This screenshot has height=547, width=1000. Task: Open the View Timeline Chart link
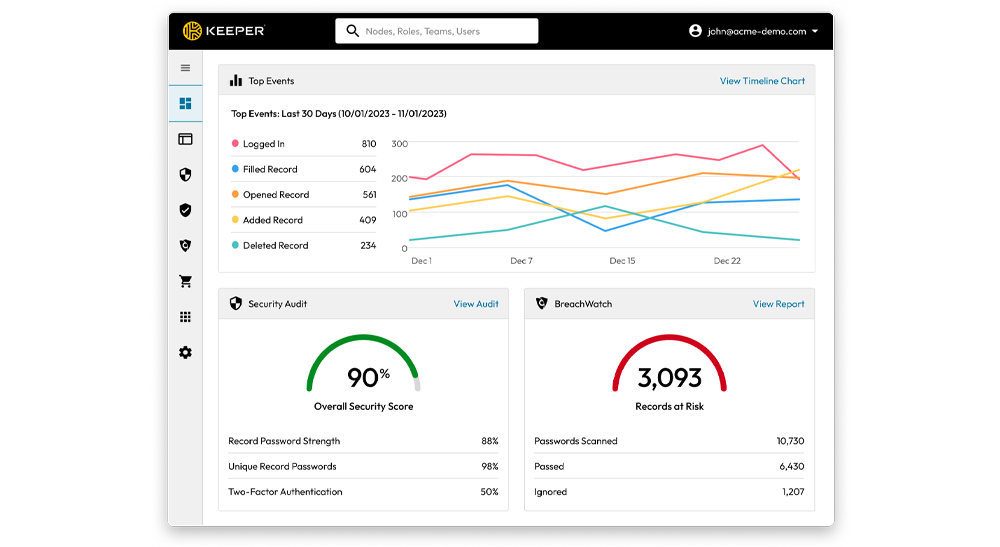click(762, 81)
